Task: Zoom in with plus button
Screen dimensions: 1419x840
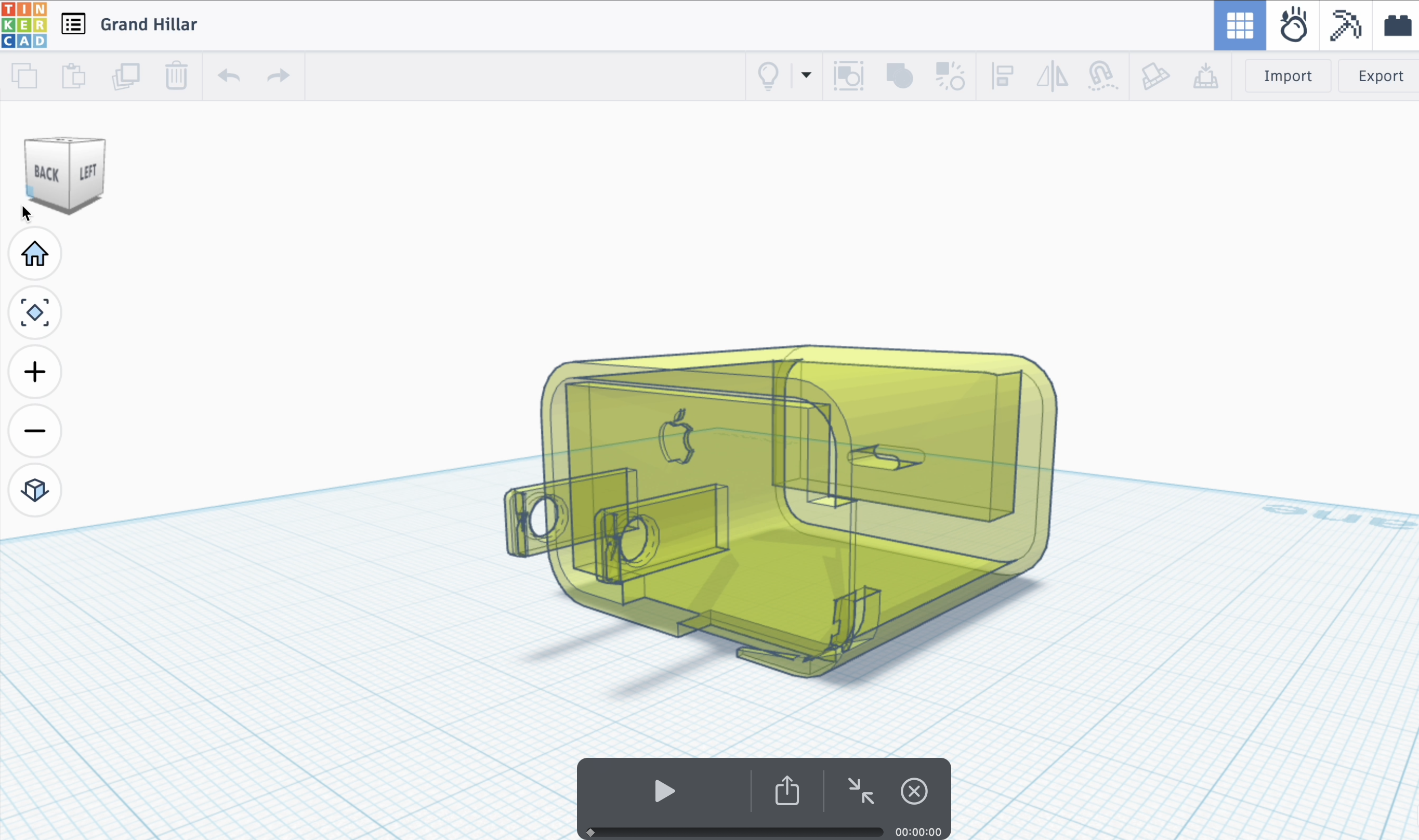Action: tap(34, 372)
